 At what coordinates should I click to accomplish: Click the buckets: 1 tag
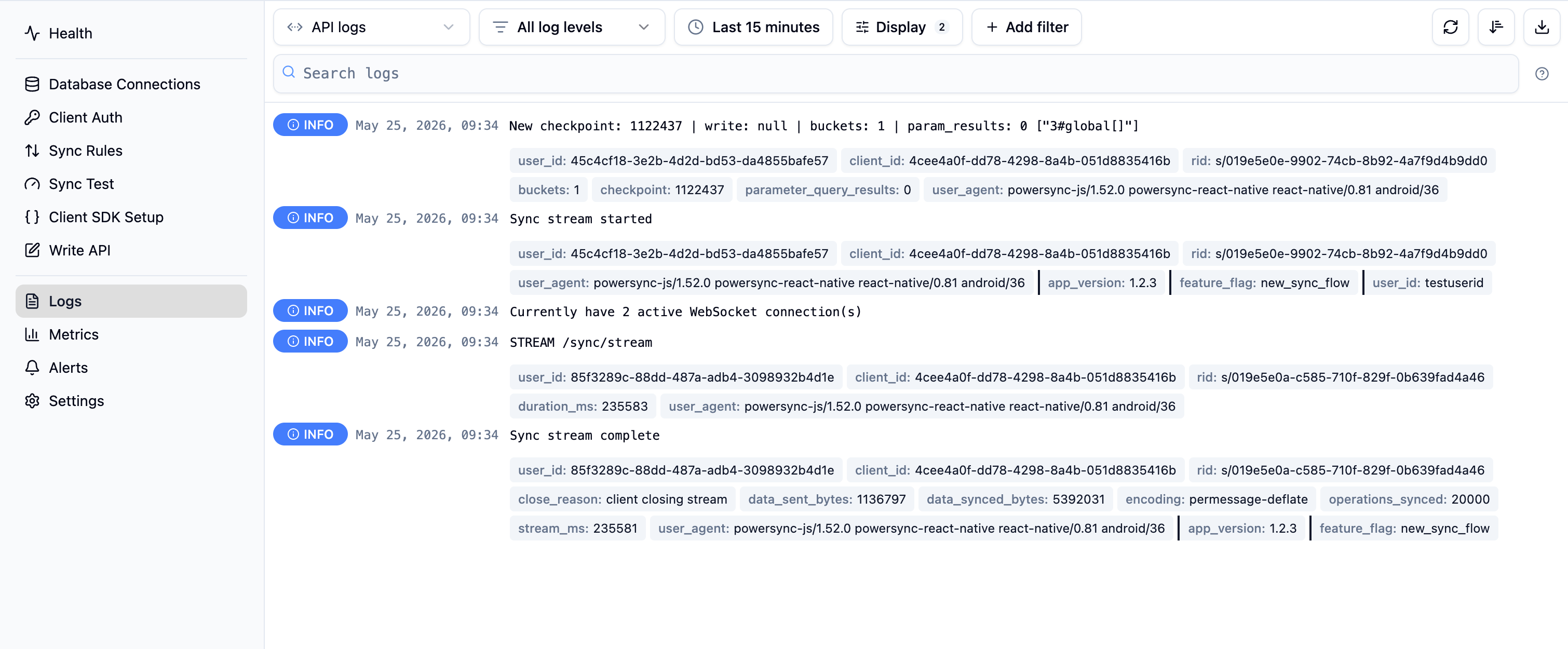point(548,190)
